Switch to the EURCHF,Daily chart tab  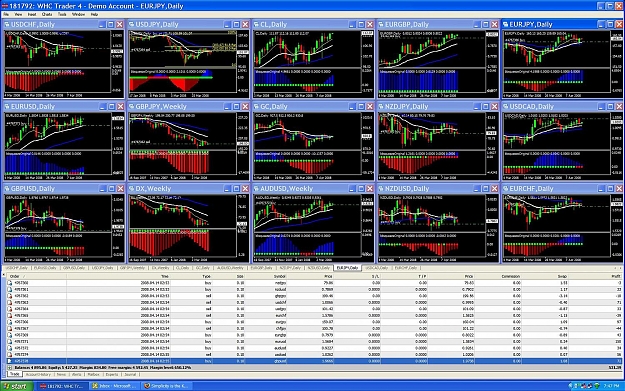[406, 268]
